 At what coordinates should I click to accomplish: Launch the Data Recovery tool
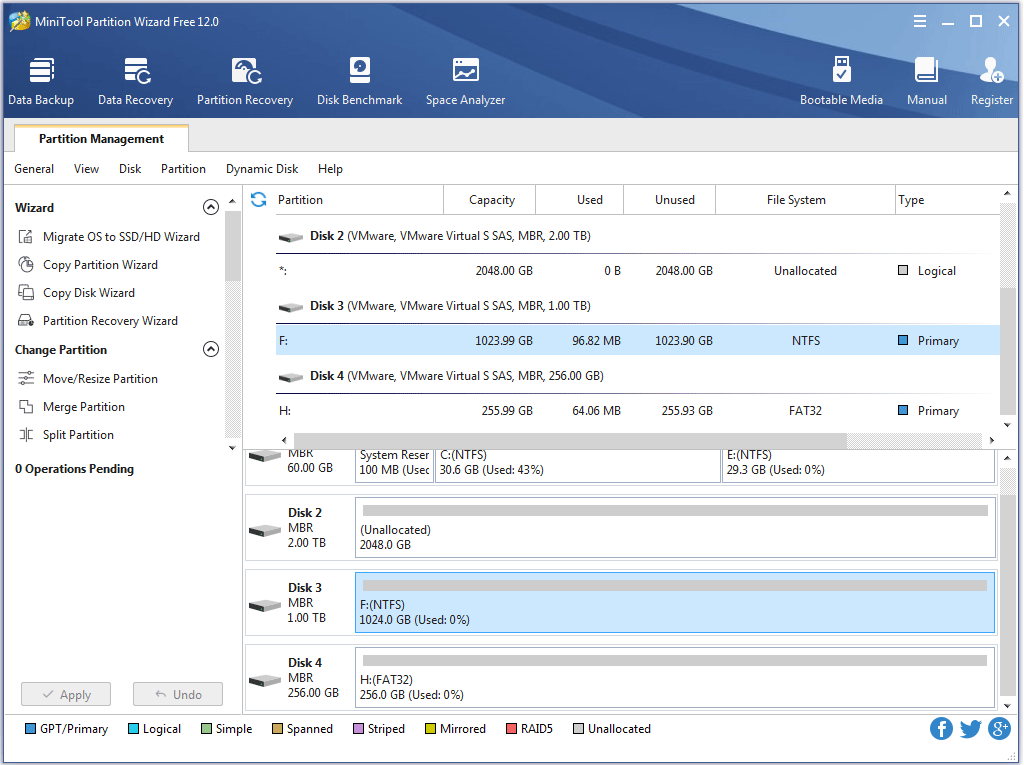coord(136,81)
